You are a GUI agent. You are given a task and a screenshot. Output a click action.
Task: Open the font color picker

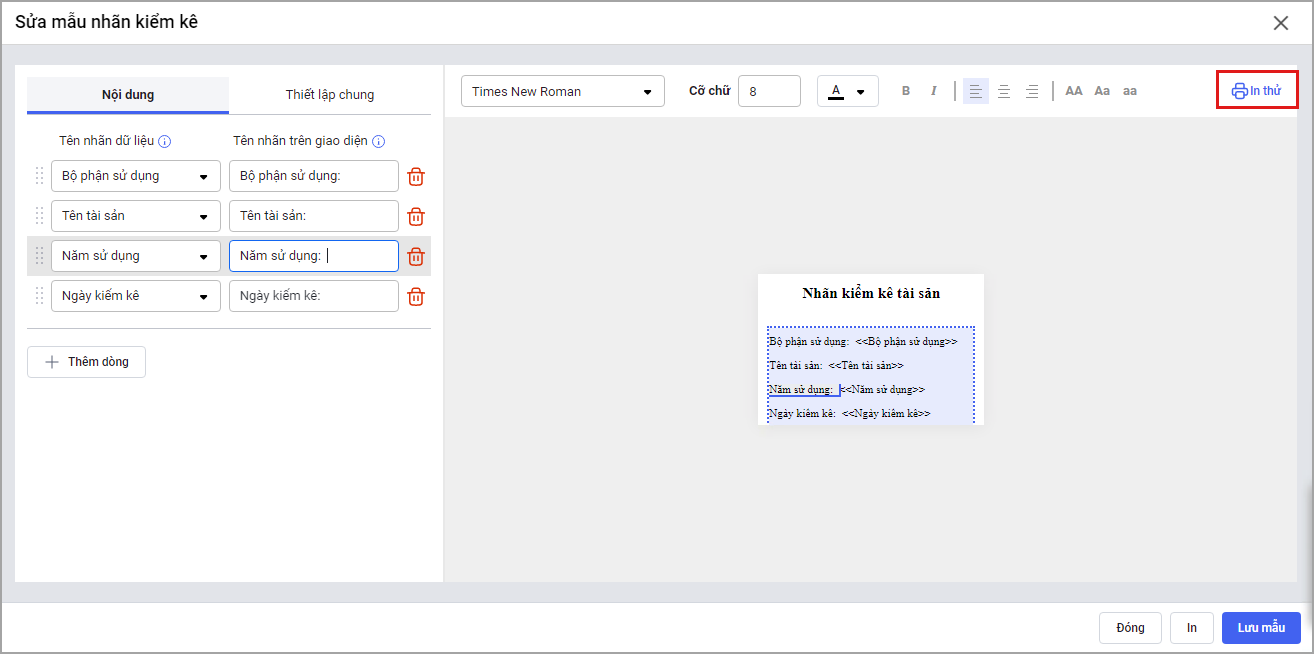point(847,91)
